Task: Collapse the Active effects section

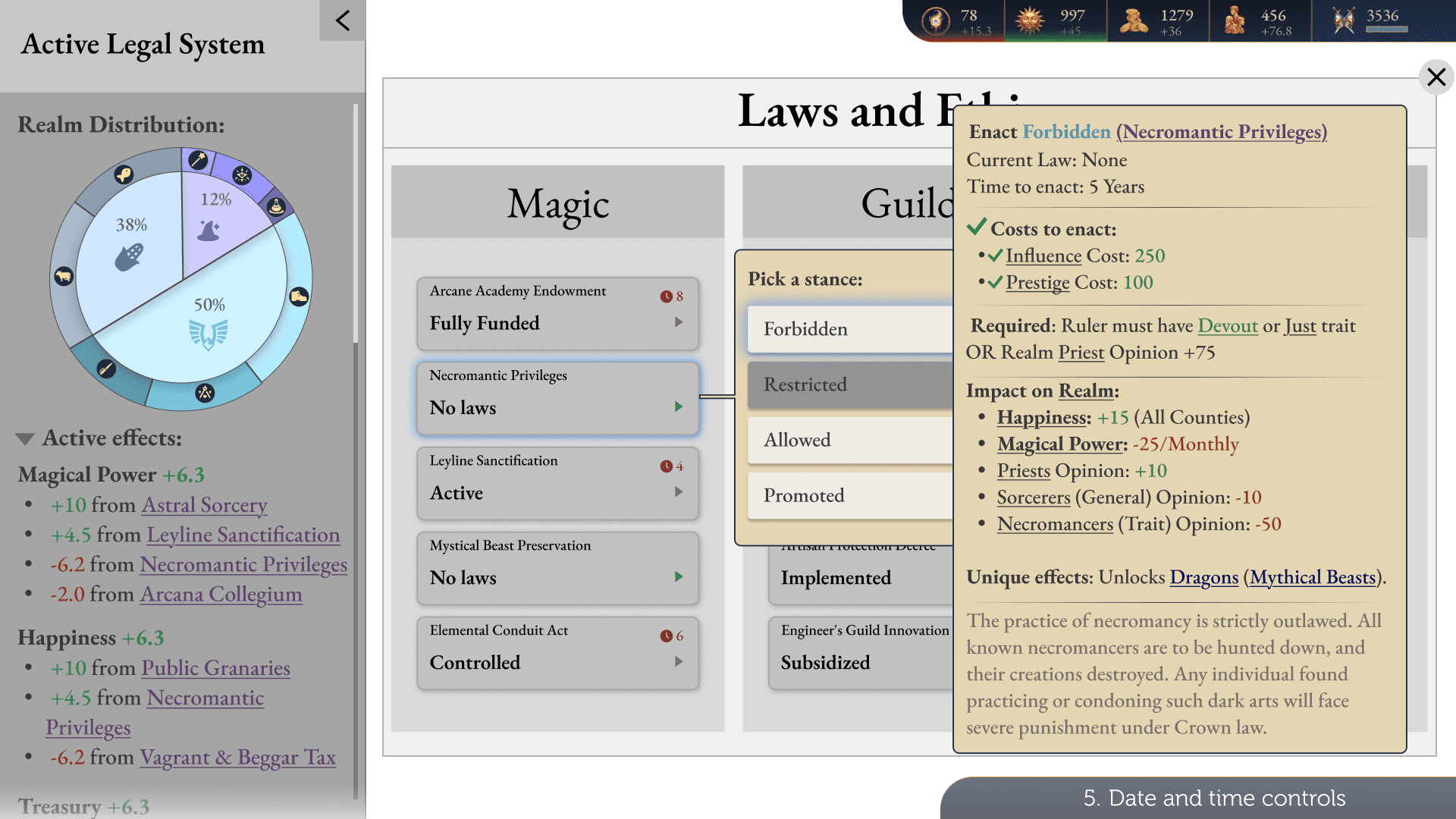Action: (x=25, y=439)
